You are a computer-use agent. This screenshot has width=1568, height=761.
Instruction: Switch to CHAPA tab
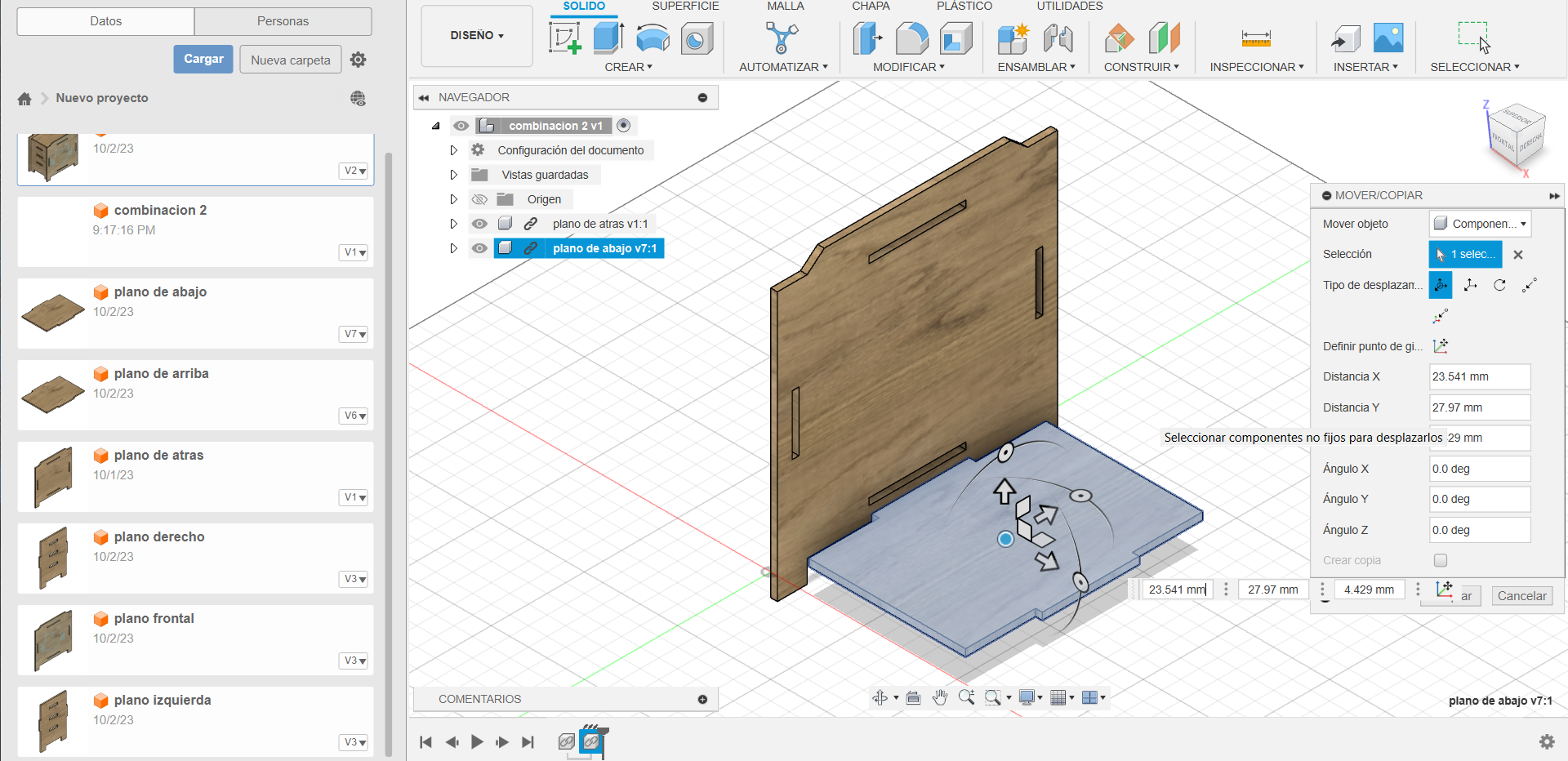[x=871, y=7]
